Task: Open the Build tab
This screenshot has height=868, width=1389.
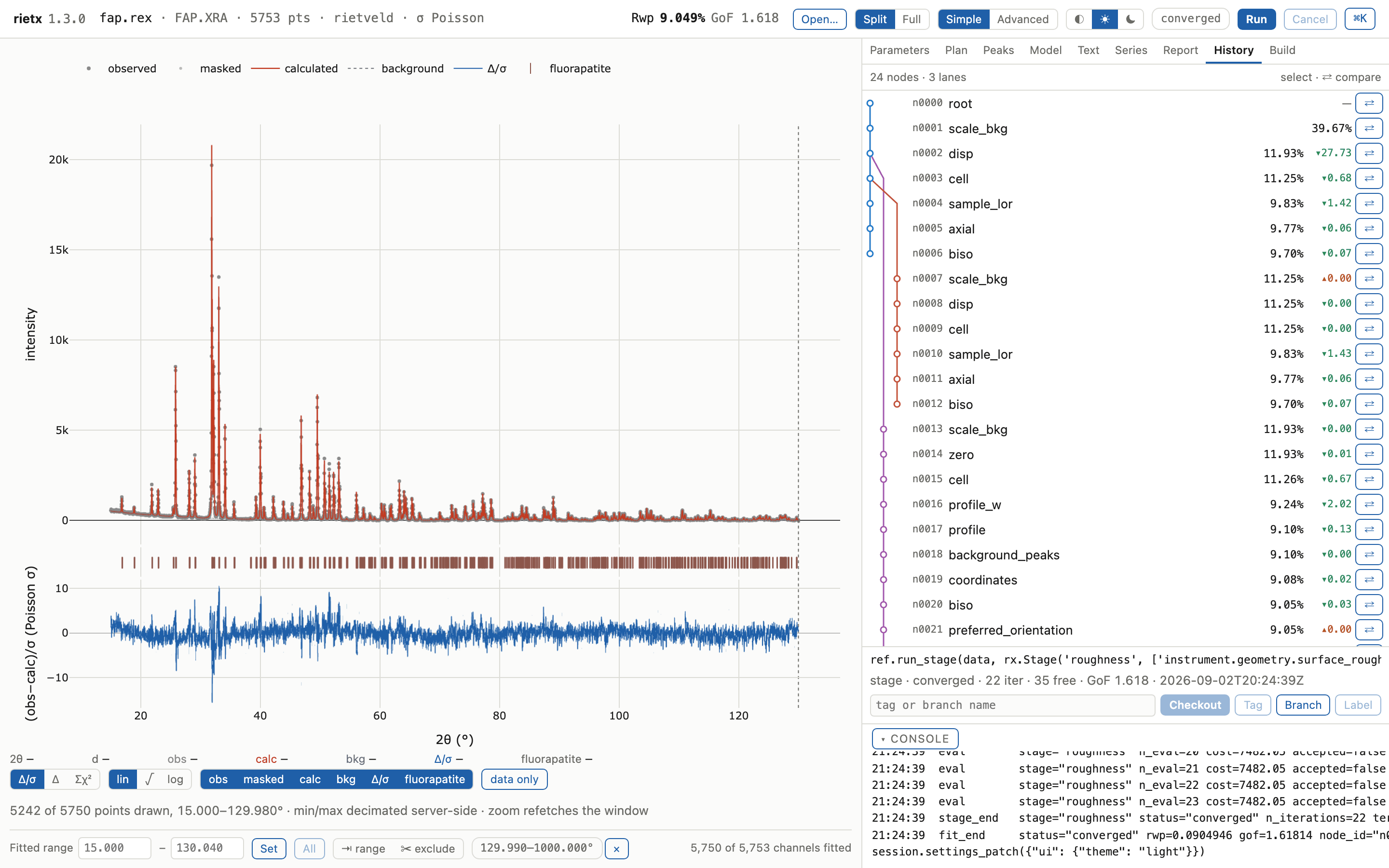Action: [x=1282, y=51]
